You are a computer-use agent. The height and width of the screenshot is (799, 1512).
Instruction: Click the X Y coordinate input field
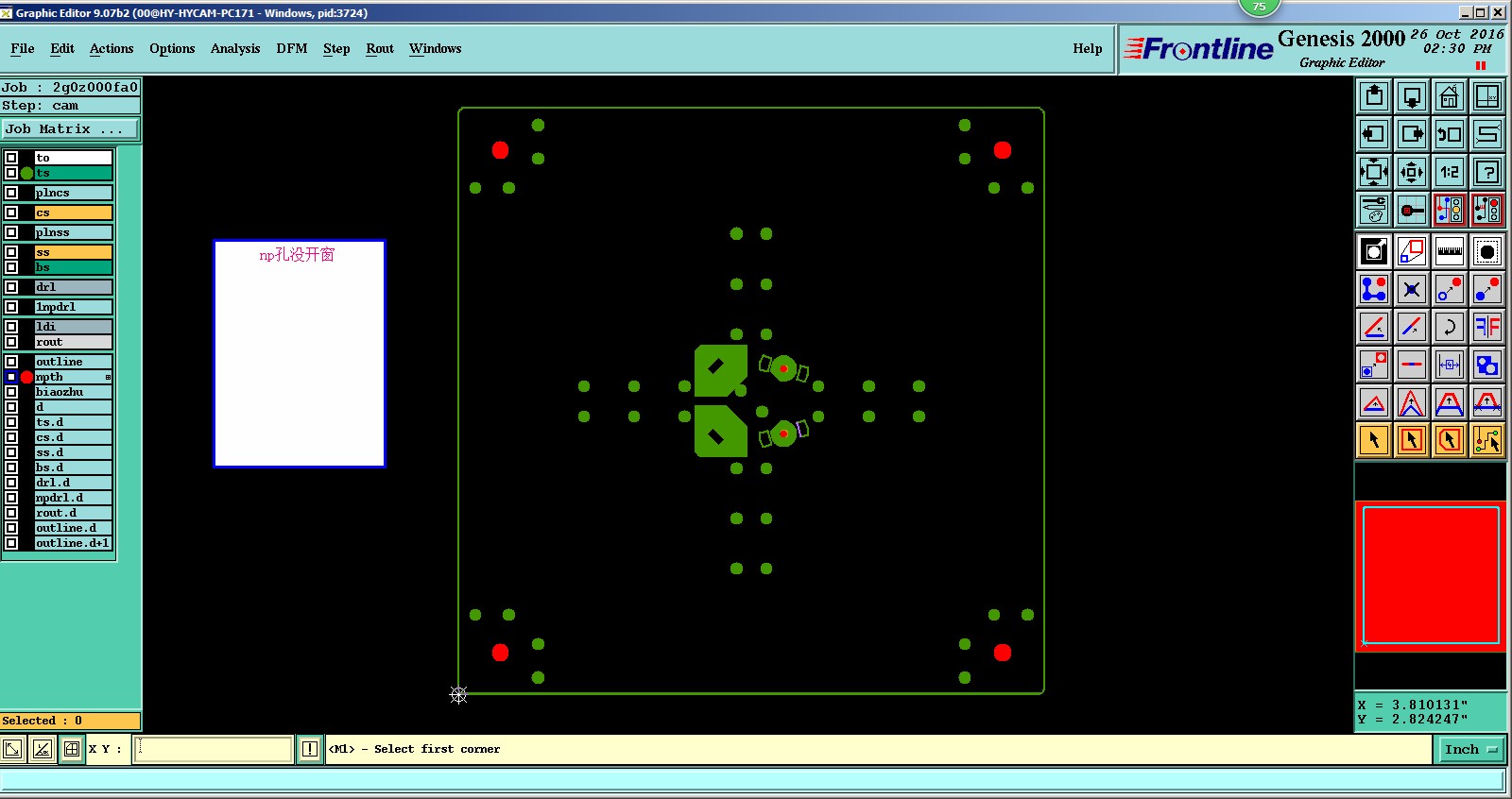pos(214,749)
